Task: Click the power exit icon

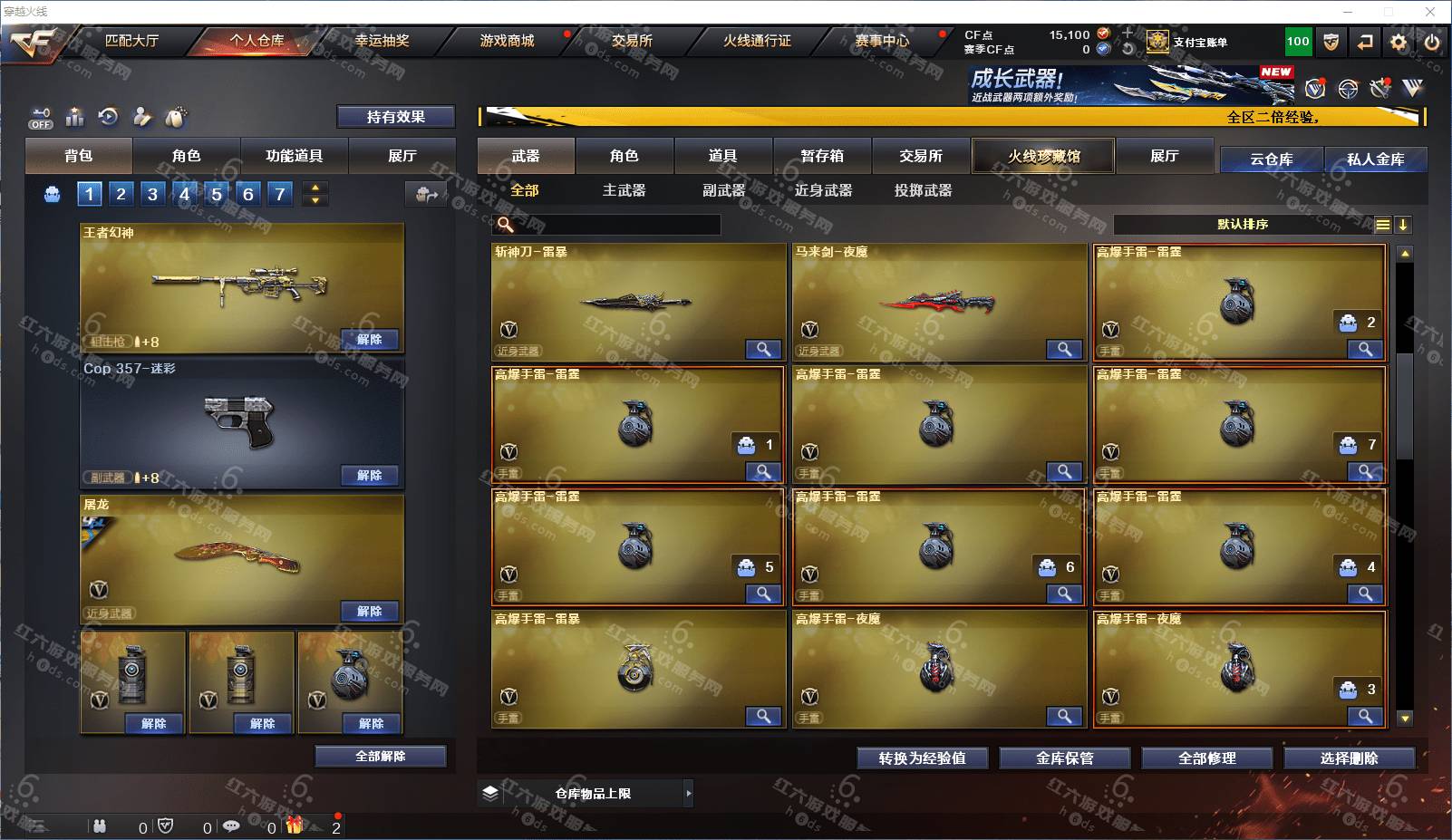Action: (x=1432, y=42)
